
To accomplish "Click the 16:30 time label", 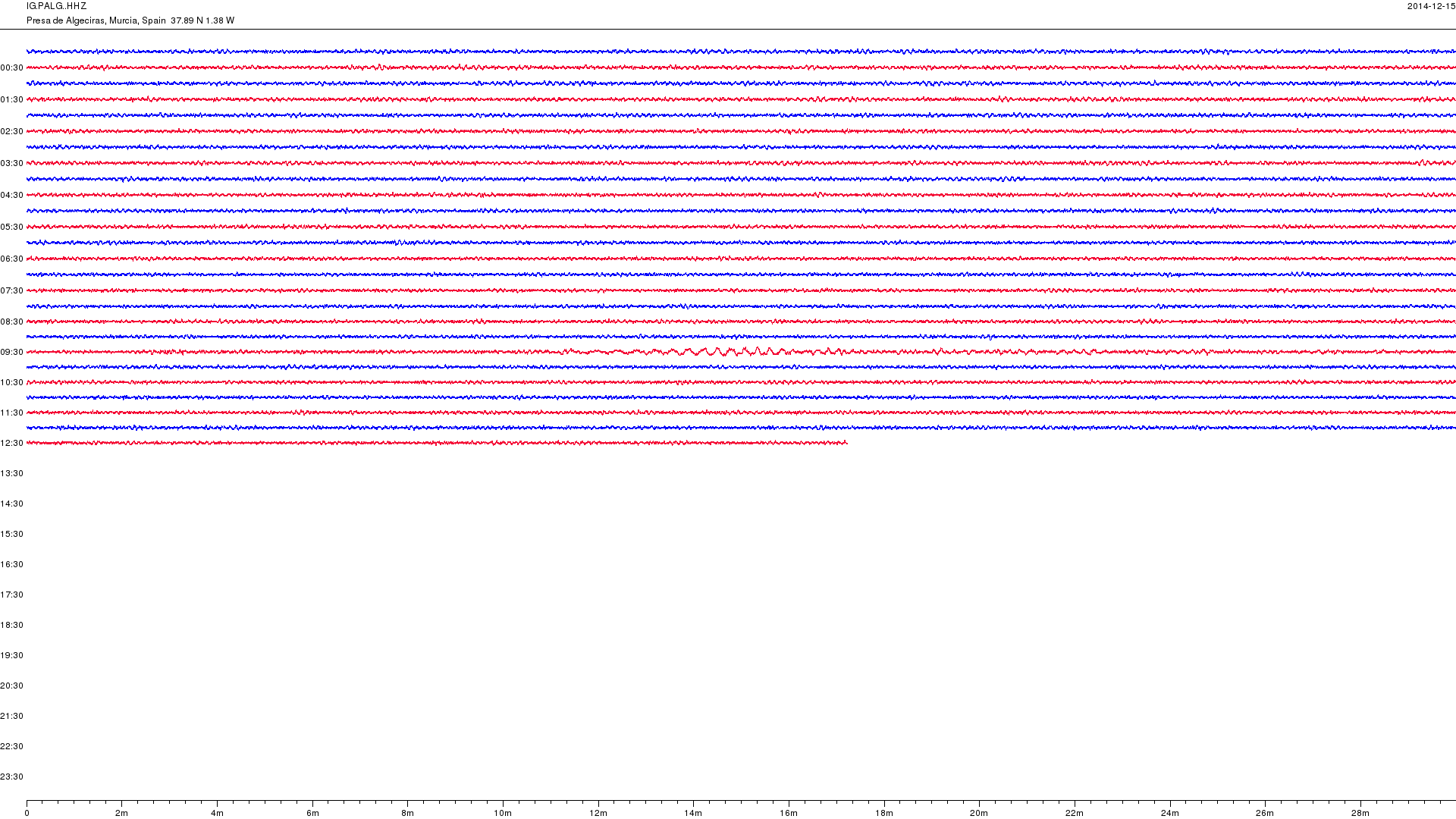I will point(11,564).
